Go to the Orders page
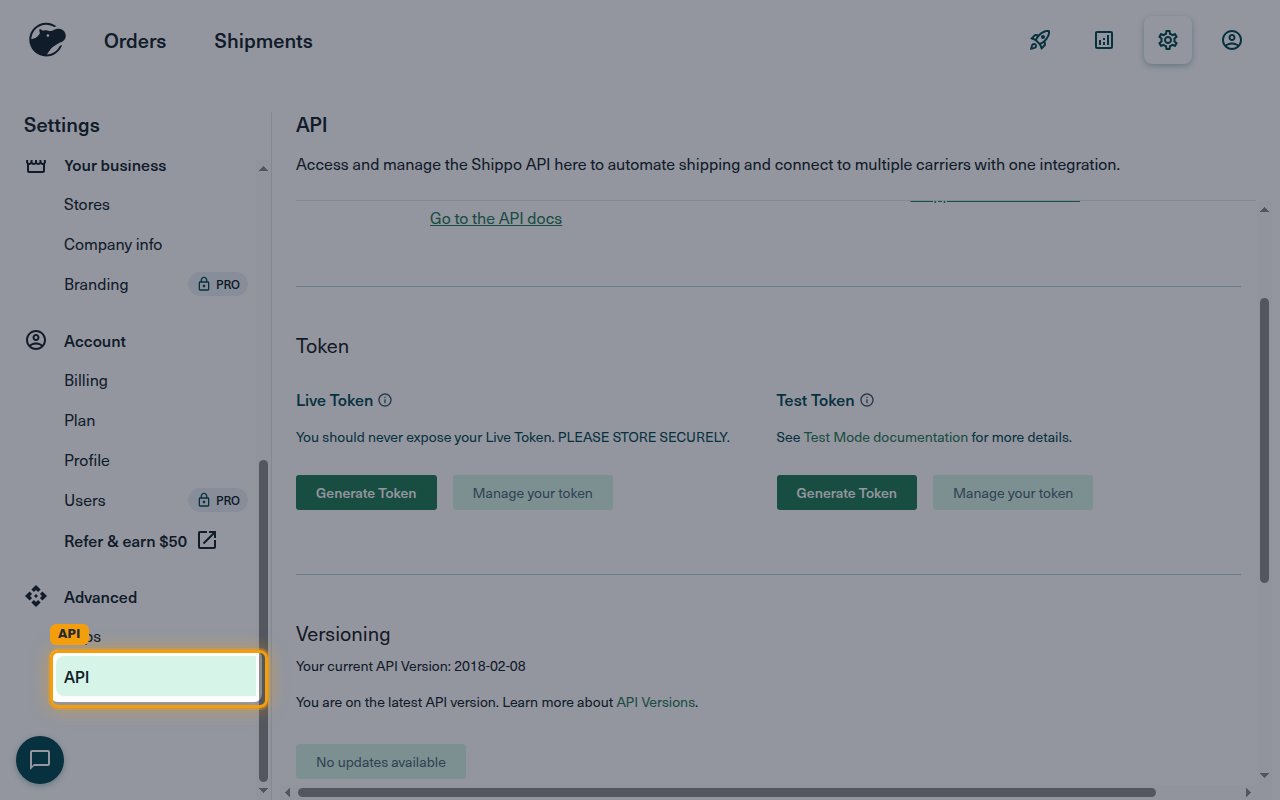Screen dimensions: 1280x800 point(135,41)
